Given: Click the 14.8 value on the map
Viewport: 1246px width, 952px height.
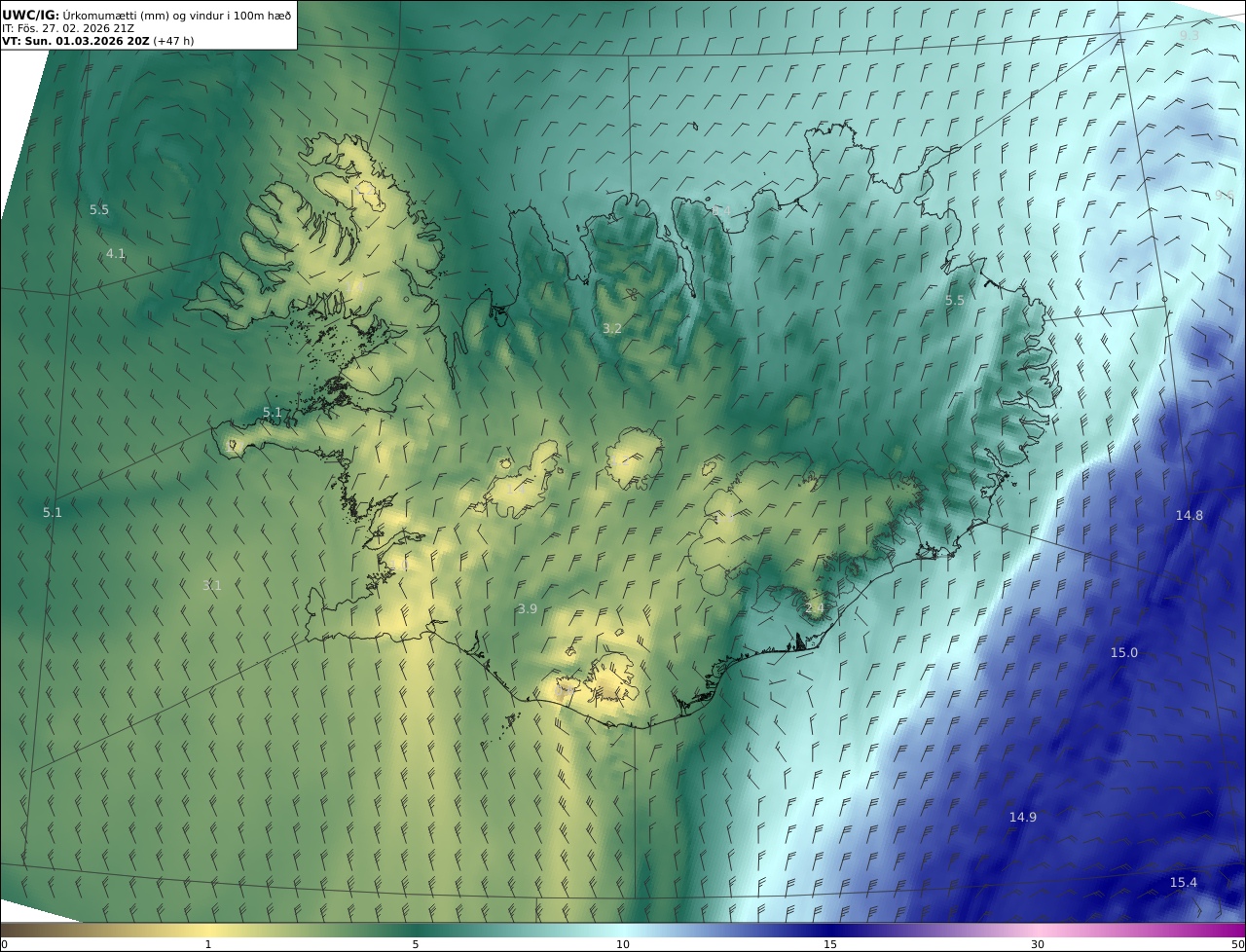Looking at the screenshot, I should (1190, 516).
